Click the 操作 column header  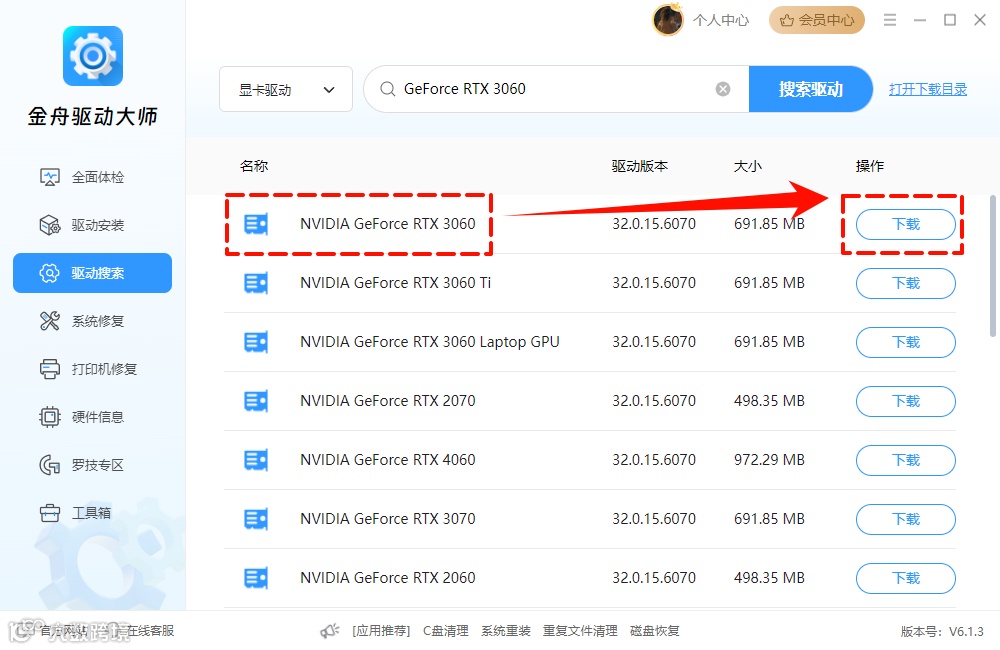tap(869, 166)
